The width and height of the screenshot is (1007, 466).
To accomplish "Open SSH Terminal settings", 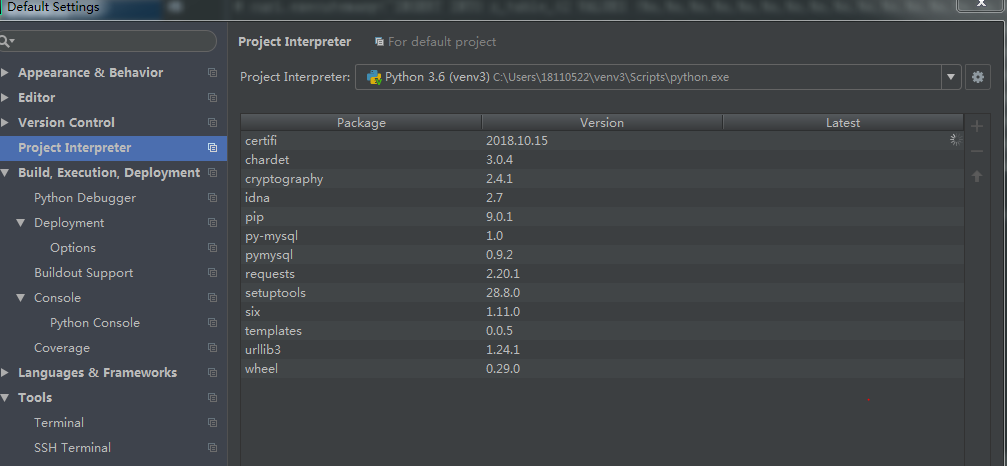I will (x=72, y=448).
